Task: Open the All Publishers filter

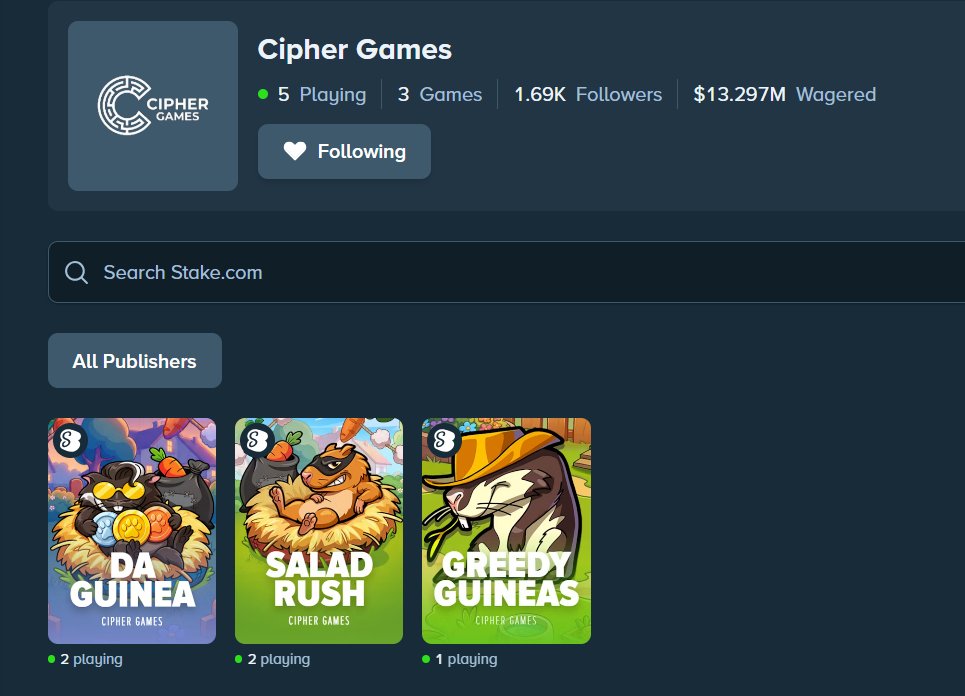Action: tap(135, 361)
